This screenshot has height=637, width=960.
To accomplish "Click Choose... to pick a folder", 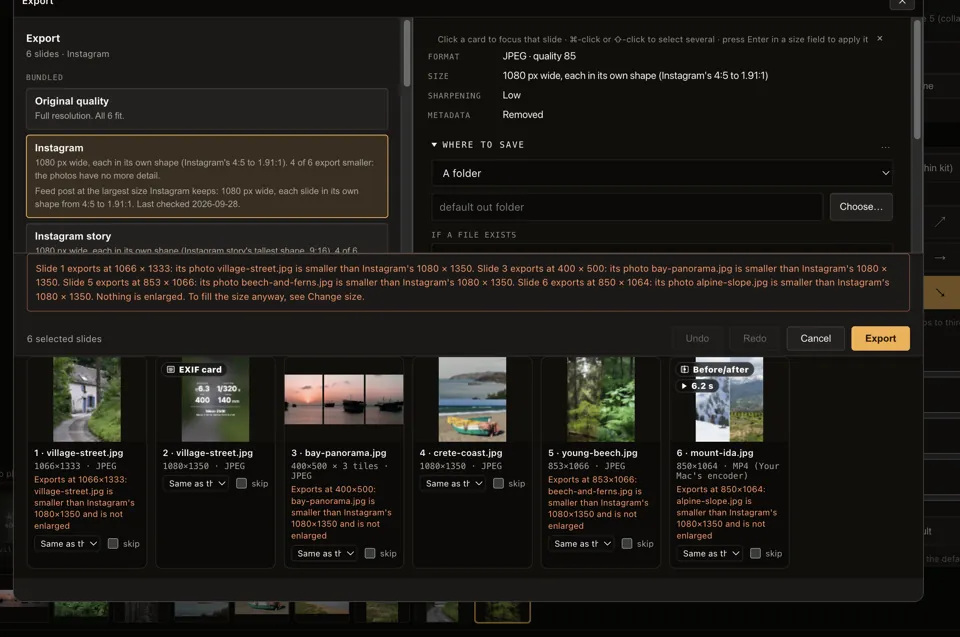I will tap(861, 207).
